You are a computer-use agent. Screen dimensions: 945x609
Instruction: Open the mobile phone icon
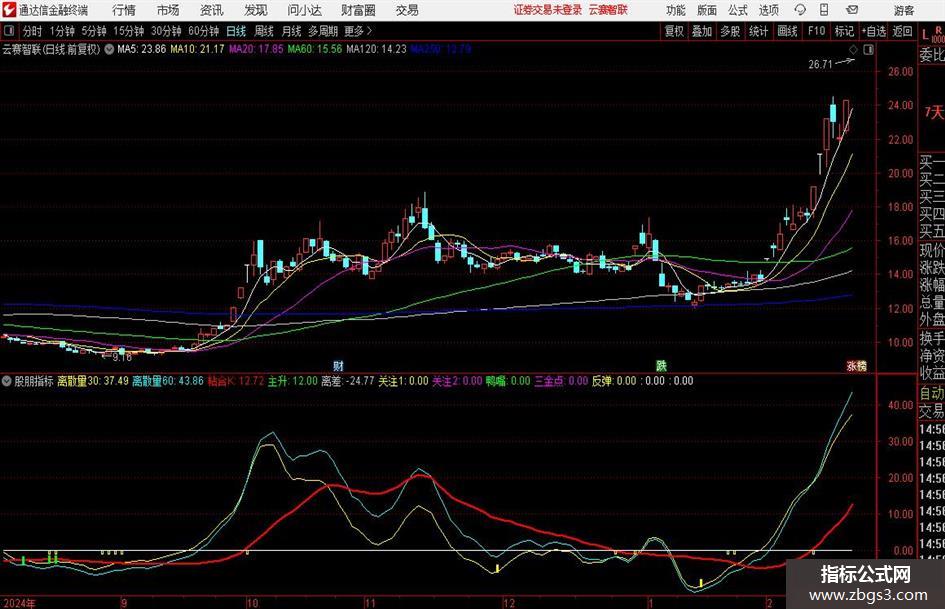pyautogui.click(x=824, y=10)
